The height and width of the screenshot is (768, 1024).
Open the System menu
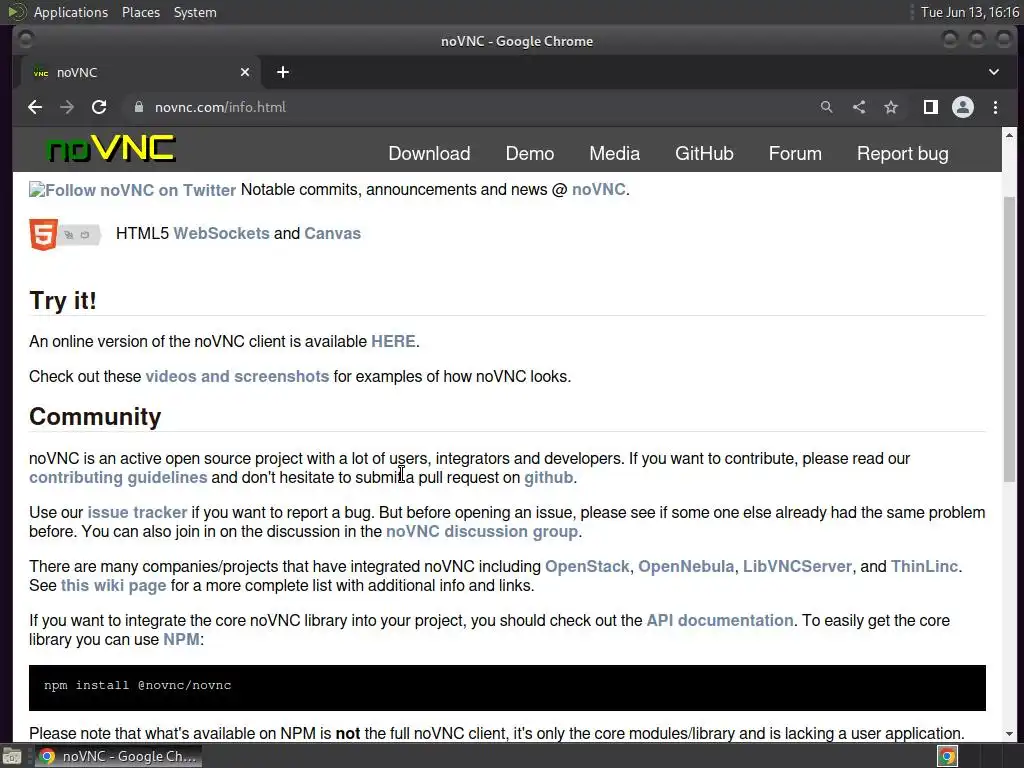coord(195,12)
